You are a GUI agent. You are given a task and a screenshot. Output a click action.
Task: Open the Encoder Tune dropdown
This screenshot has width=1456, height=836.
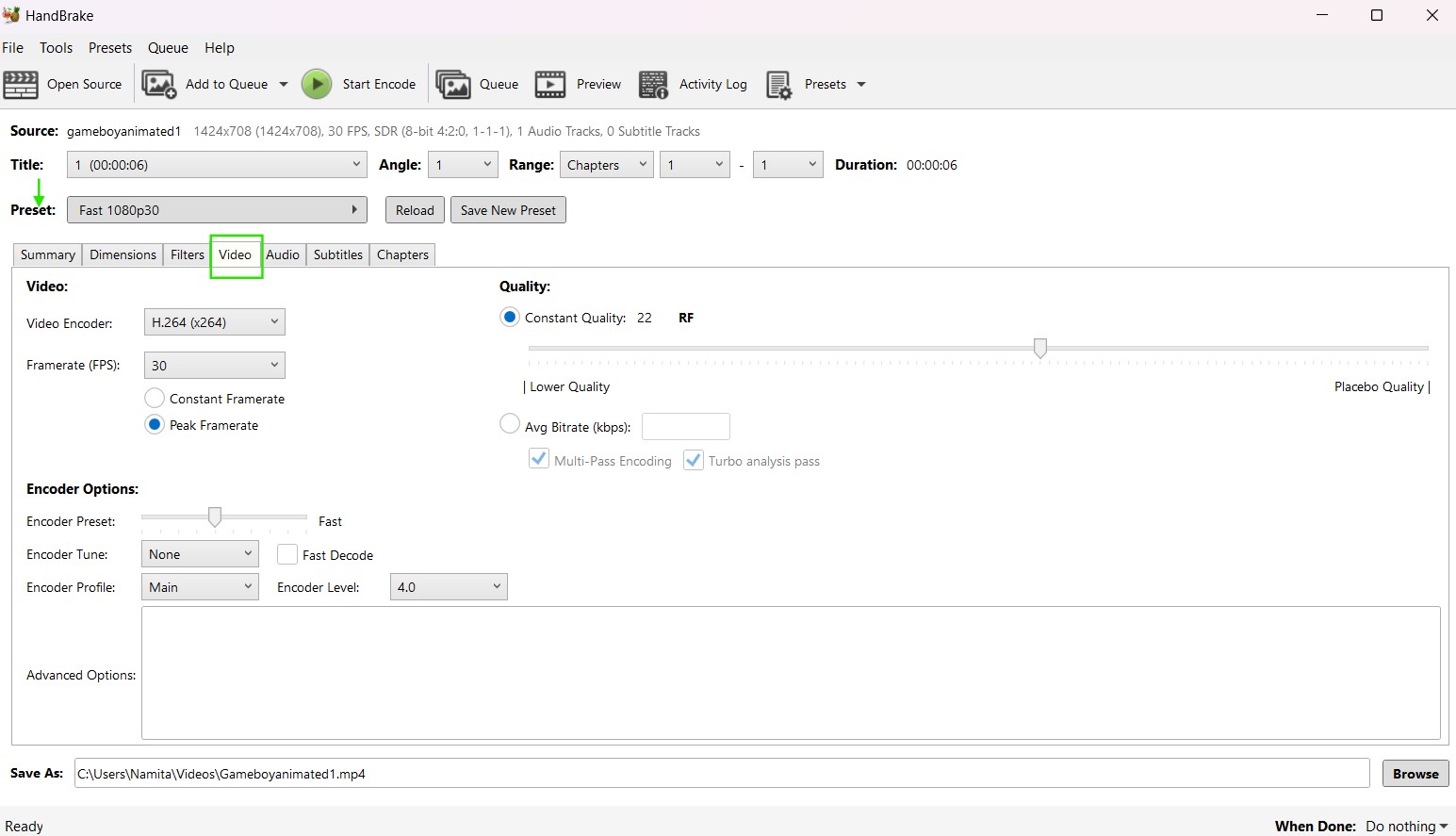coord(199,554)
